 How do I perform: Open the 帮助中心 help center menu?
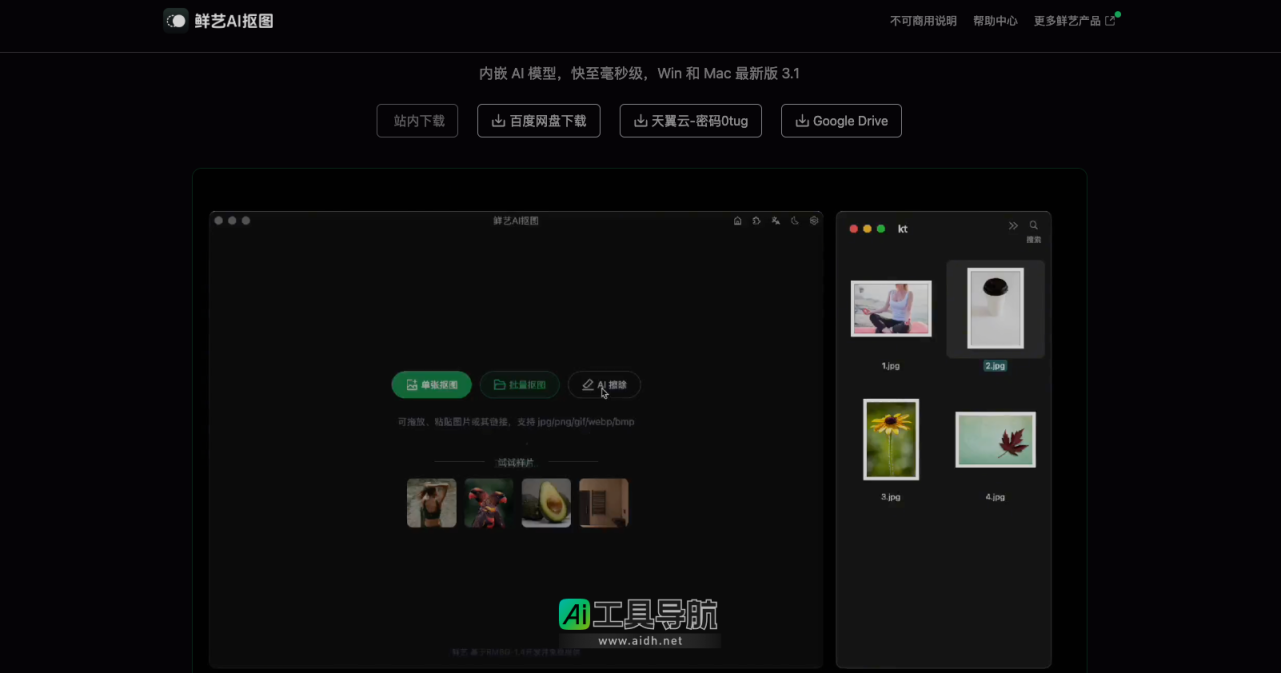995,20
